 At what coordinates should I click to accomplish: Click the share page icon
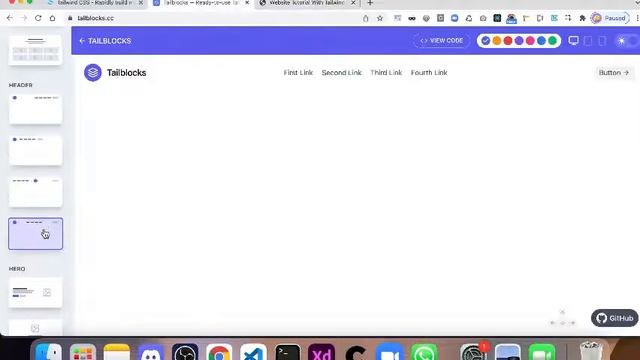click(x=366, y=18)
